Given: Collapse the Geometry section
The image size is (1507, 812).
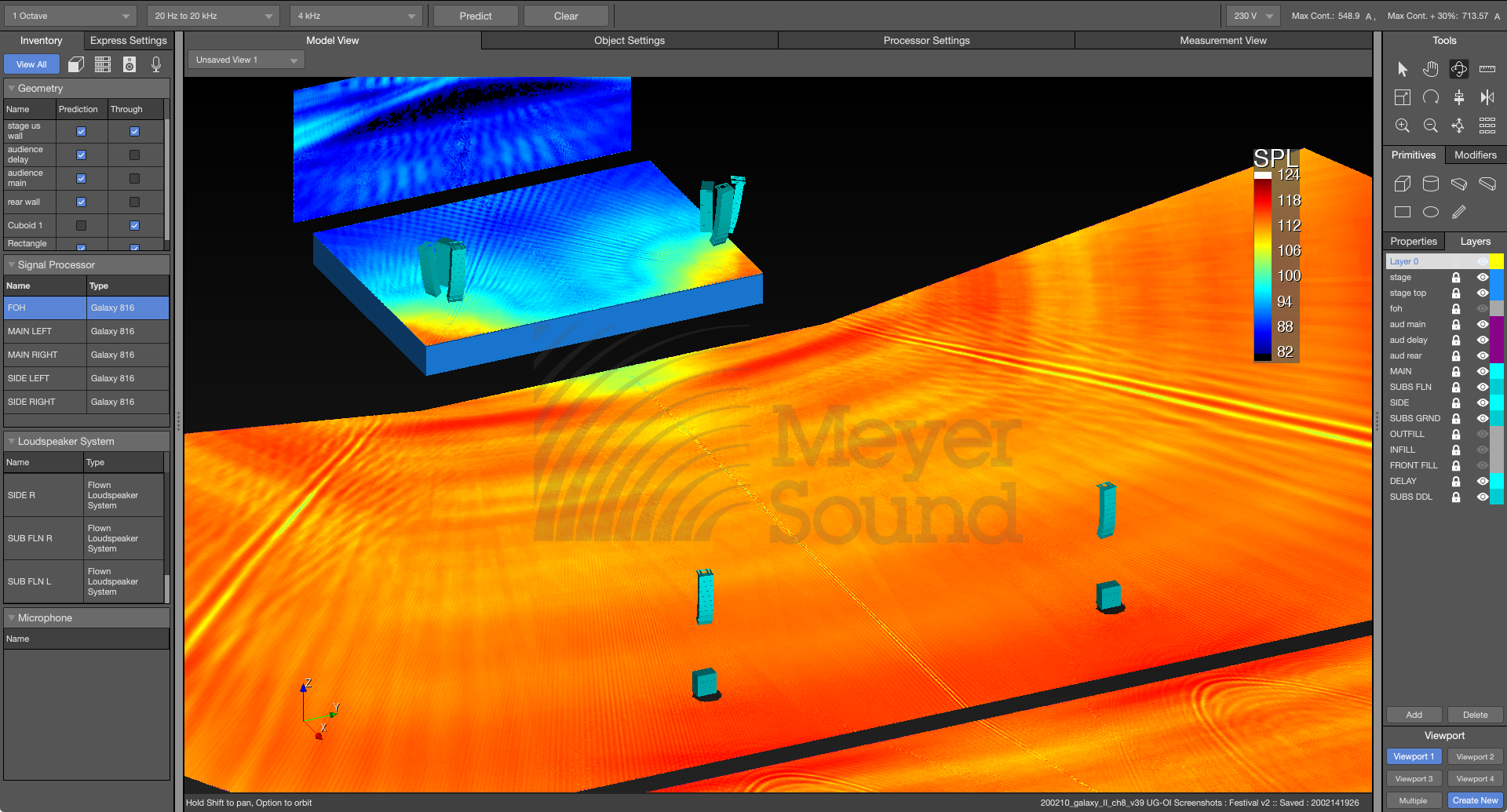Looking at the screenshot, I should 12,89.
